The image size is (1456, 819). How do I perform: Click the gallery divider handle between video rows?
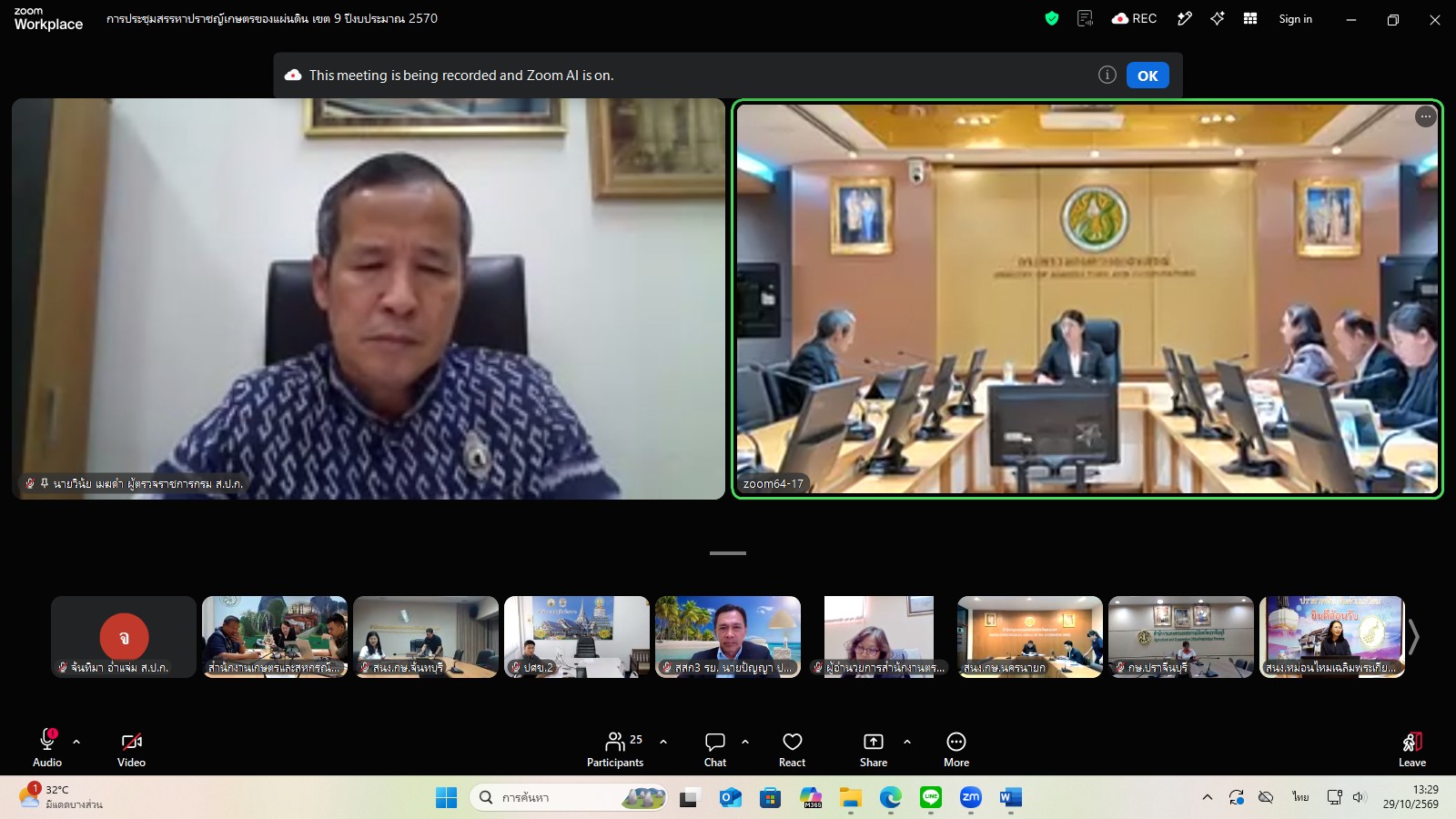click(728, 552)
